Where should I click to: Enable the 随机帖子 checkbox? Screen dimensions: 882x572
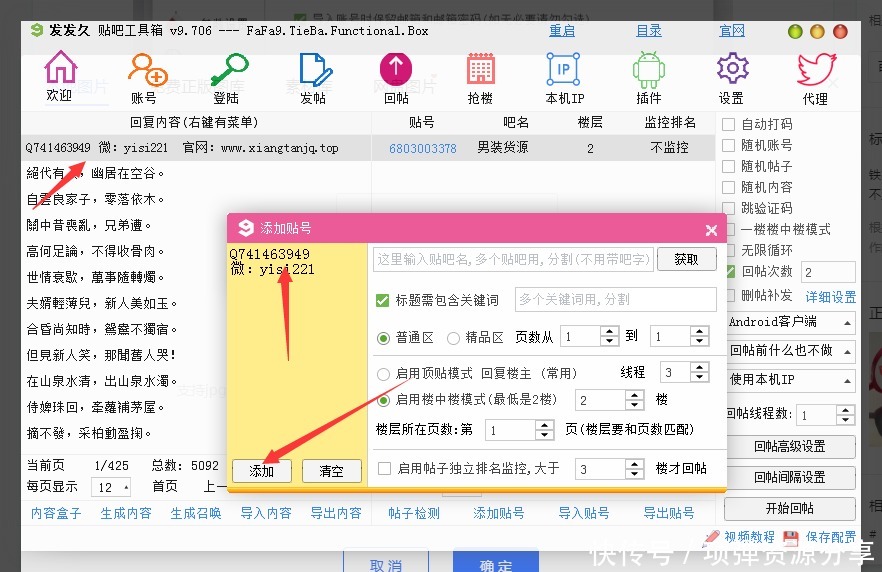pyautogui.click(x=728, y=166)
